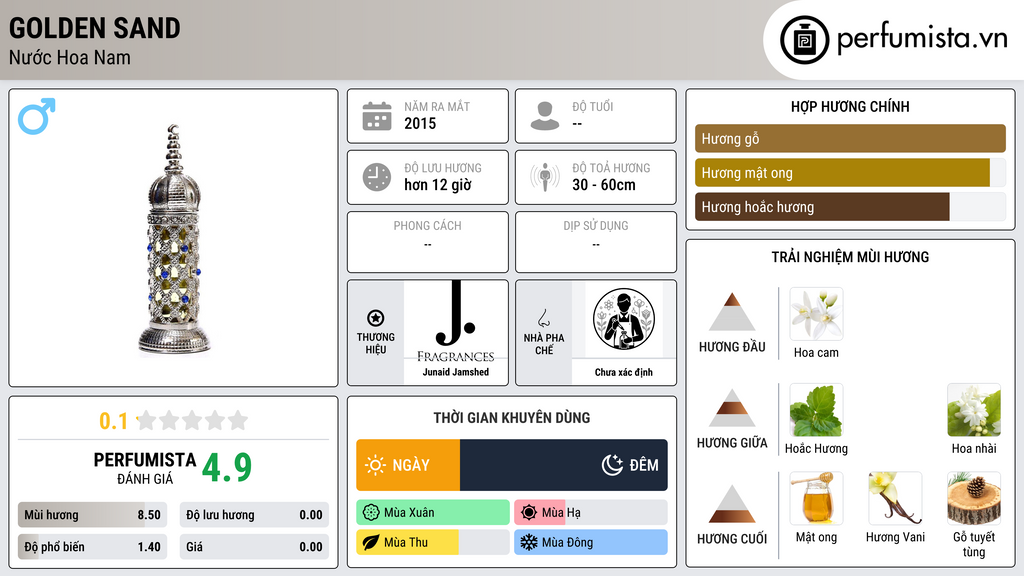This screenshot has width=1024, height=576.
Task: Click the perfumista.vn bottle logo icon
Action: (x=804, y=40)
